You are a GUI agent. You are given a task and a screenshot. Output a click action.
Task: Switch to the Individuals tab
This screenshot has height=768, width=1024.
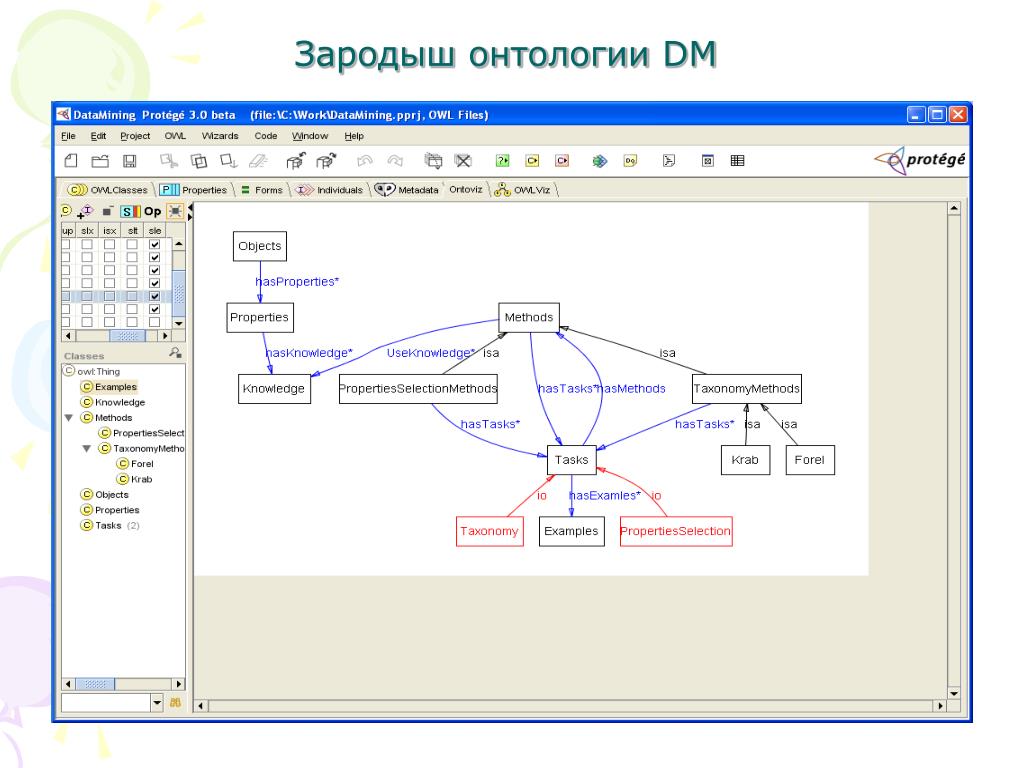click(x=330, y=190)
